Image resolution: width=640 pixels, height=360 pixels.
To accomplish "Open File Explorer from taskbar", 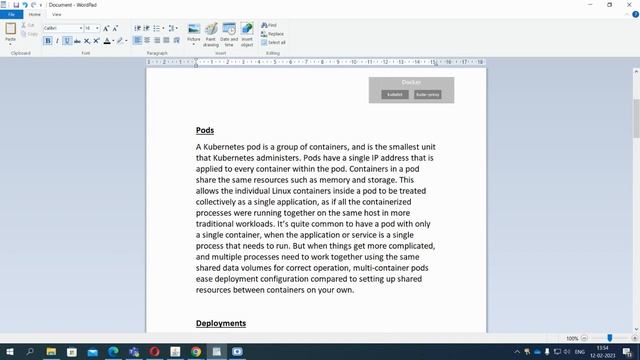I will (51, 351).
